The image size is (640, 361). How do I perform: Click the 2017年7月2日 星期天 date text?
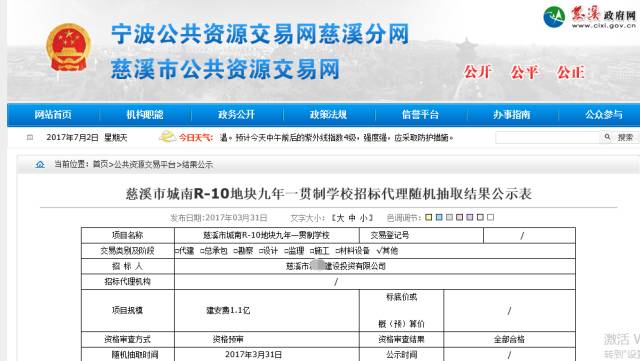(87, 138)
